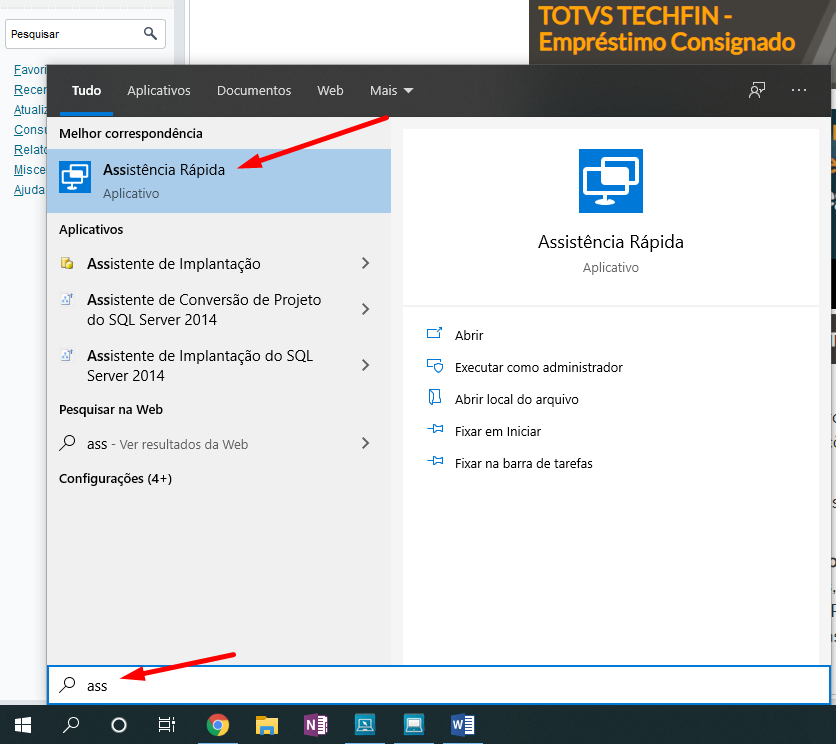Click the pin icon next to Fixar em Iniciar
Viewport: 836px width, 744px height.
click(x=435, y=429)
